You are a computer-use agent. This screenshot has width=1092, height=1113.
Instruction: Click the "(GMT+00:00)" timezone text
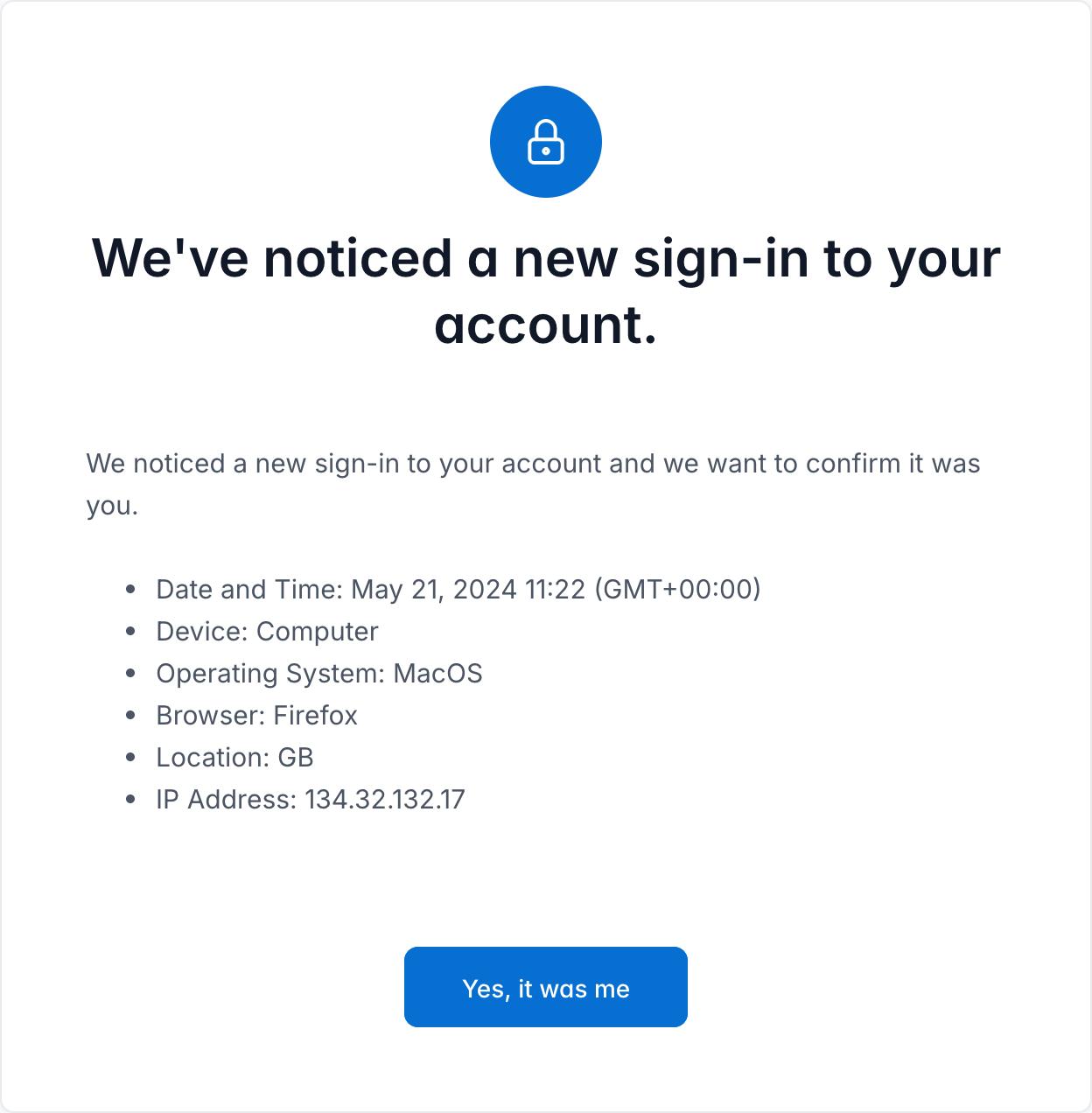(x=677, y=590)
